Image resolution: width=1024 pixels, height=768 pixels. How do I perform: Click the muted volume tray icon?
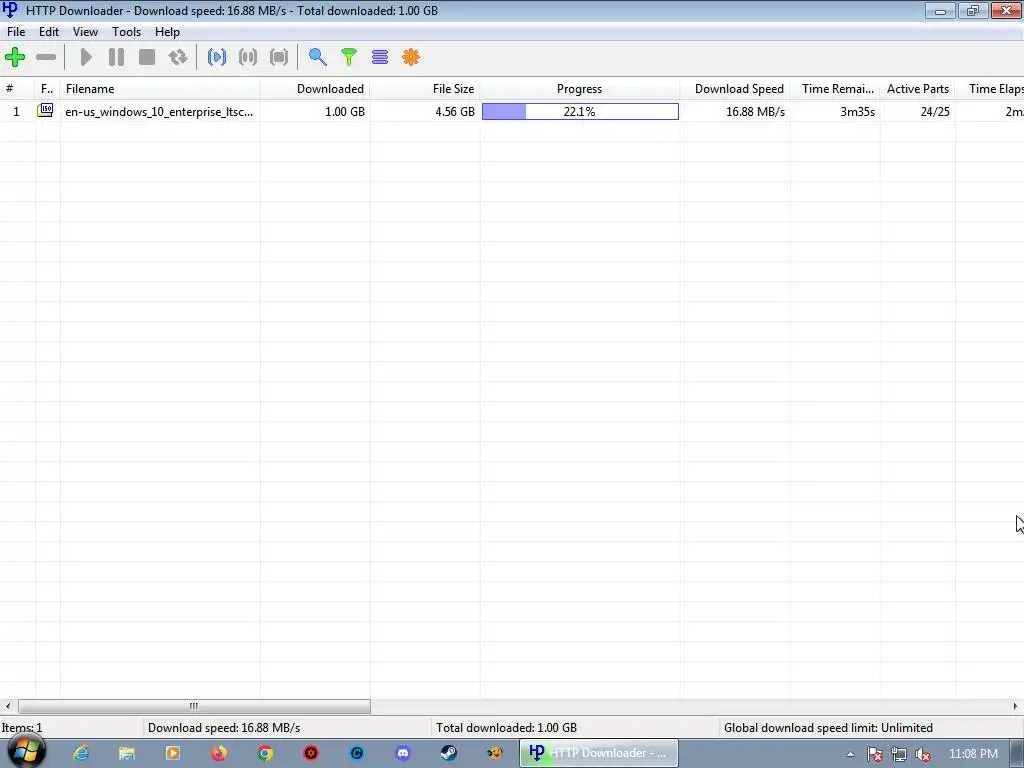tap(923, 754)
